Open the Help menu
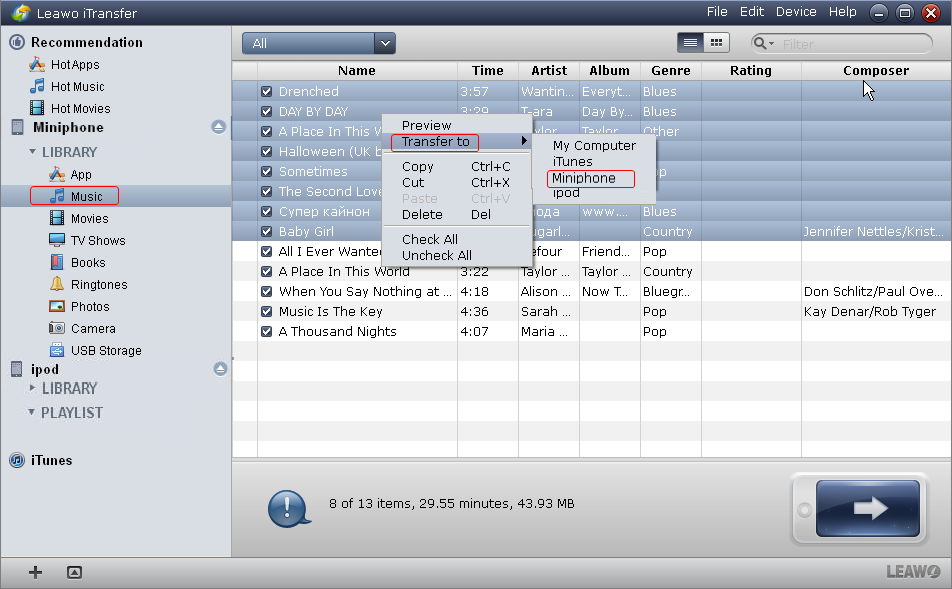This screenshot has height=589, width=952. point(843,12)
